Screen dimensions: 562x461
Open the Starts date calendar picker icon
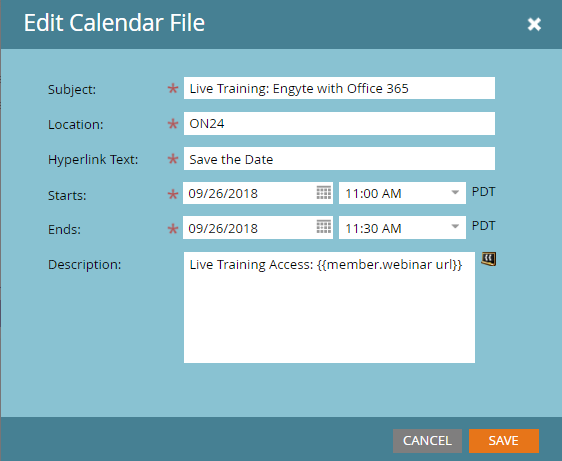coord(324,193)
